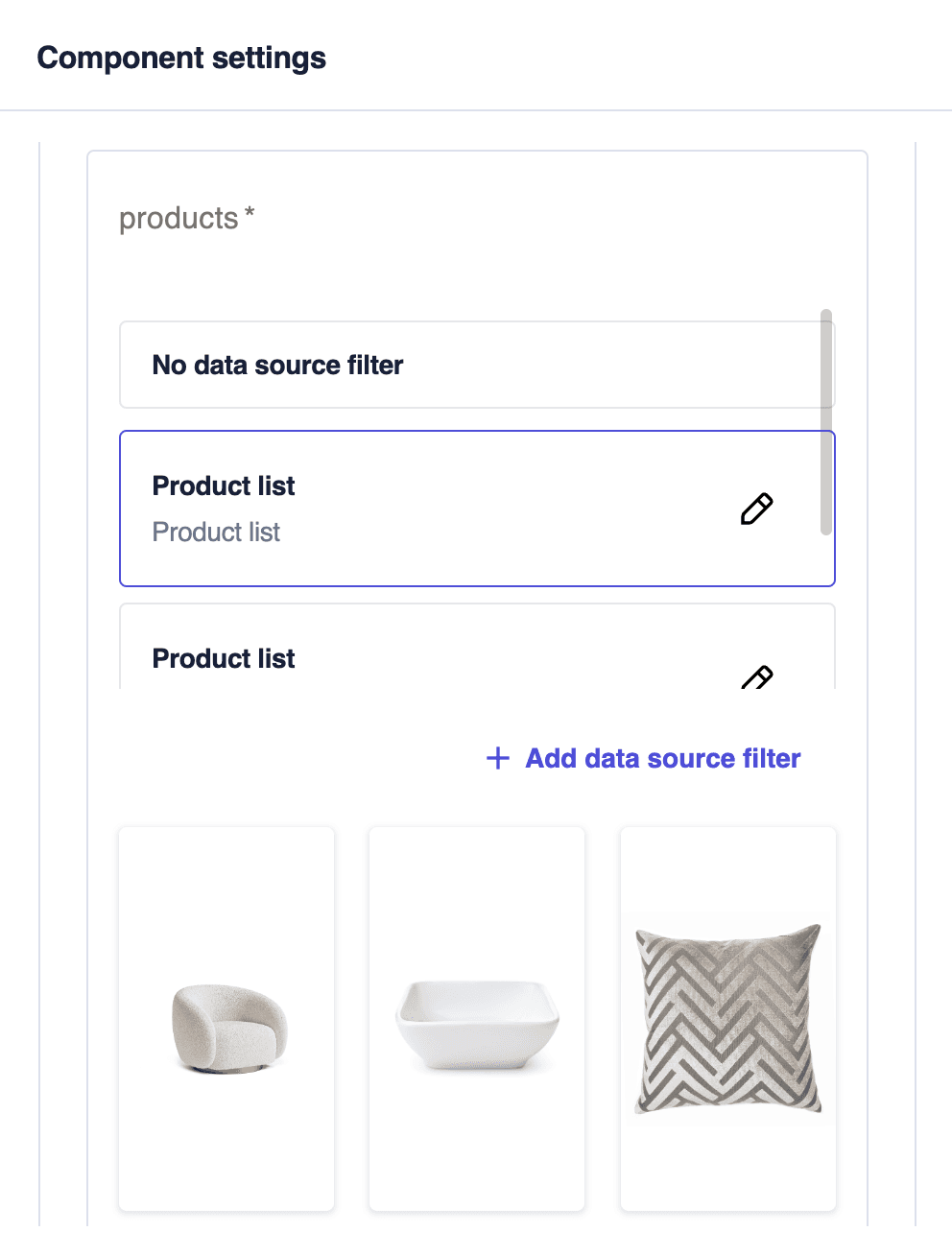Viewport: 952px width, 1255px height.
Task: Select the armchair product thumbnail
Action: coord(226,1017)
